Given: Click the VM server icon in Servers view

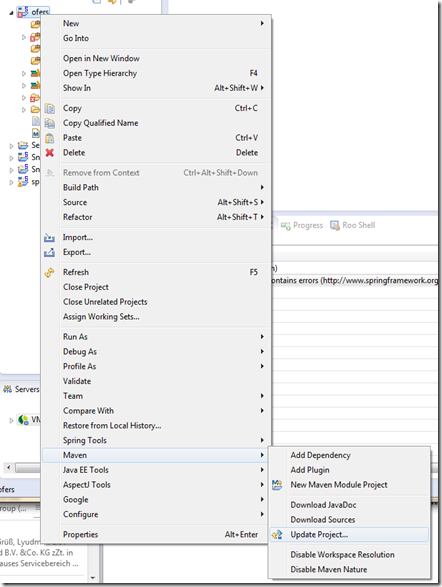Looking at the screenshot, I should [23, 420].
